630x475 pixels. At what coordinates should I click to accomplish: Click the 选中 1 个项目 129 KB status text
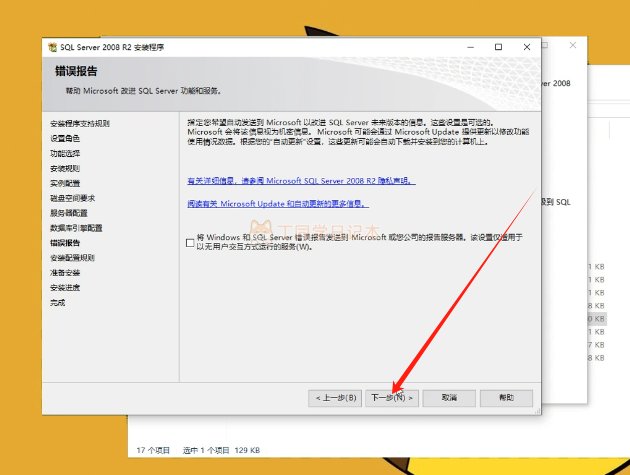click(x=221, y=450)
